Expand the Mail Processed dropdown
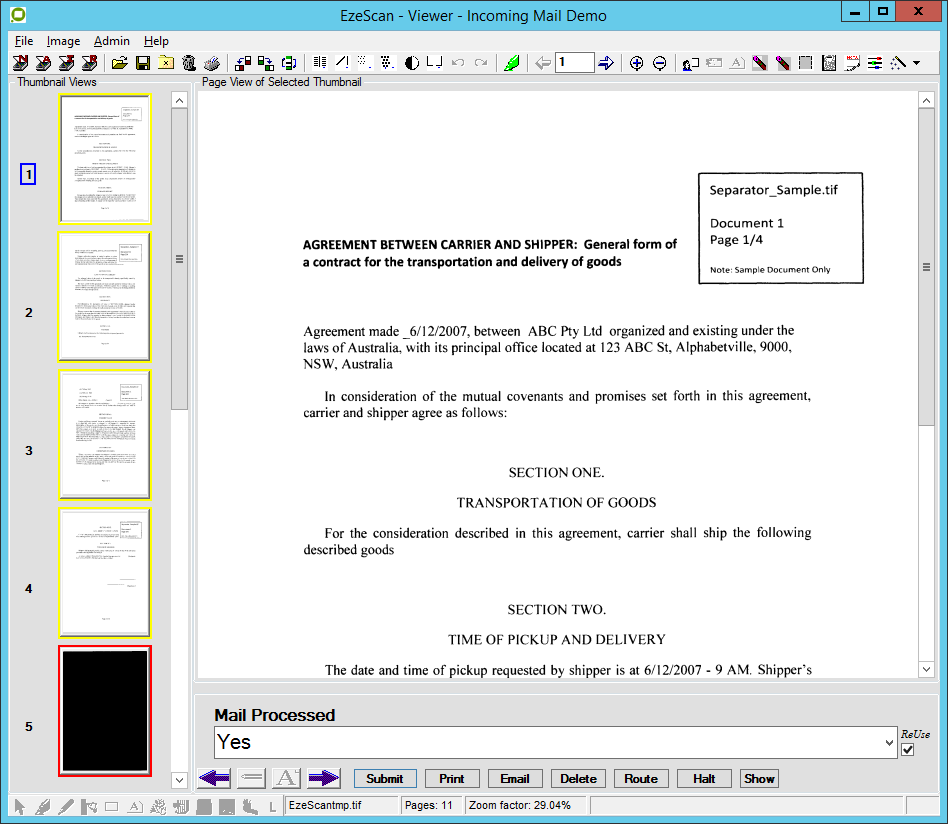The image size is (948, 824). point(888,742)
